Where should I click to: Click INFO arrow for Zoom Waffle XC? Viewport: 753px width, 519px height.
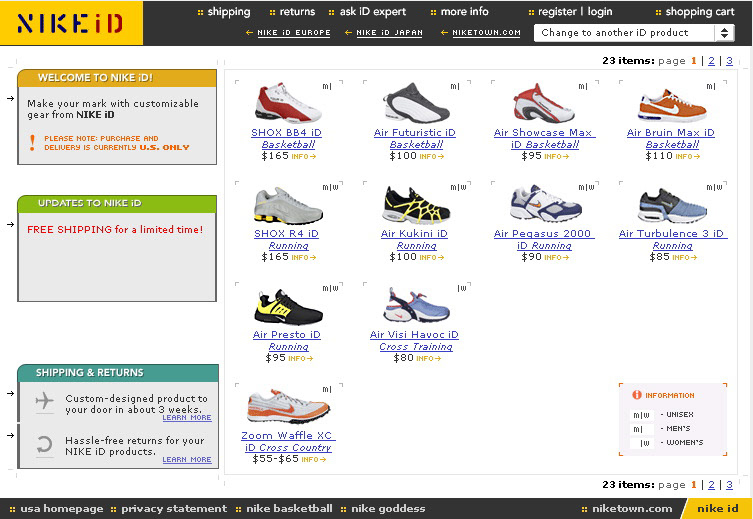click(314, 459)
